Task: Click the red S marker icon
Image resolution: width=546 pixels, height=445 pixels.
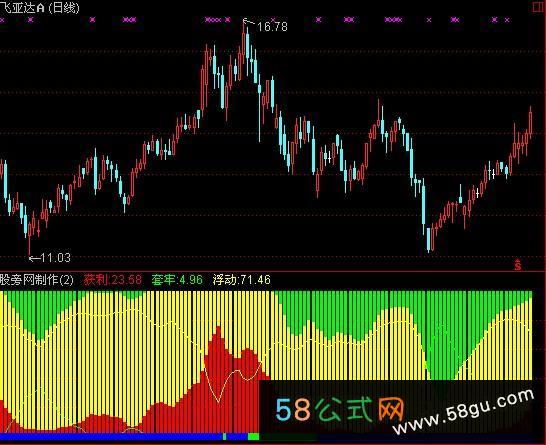Action: point(518,265)
